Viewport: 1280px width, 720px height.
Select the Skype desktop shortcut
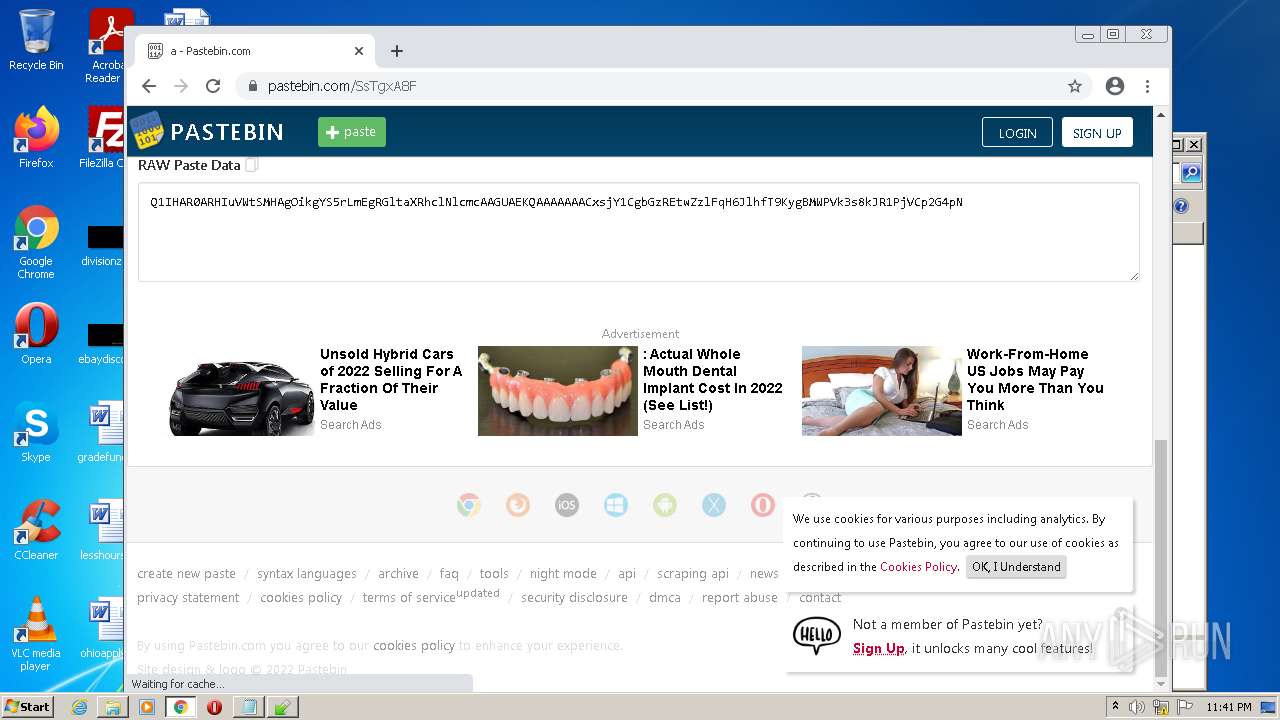click(x=36, y=432)
